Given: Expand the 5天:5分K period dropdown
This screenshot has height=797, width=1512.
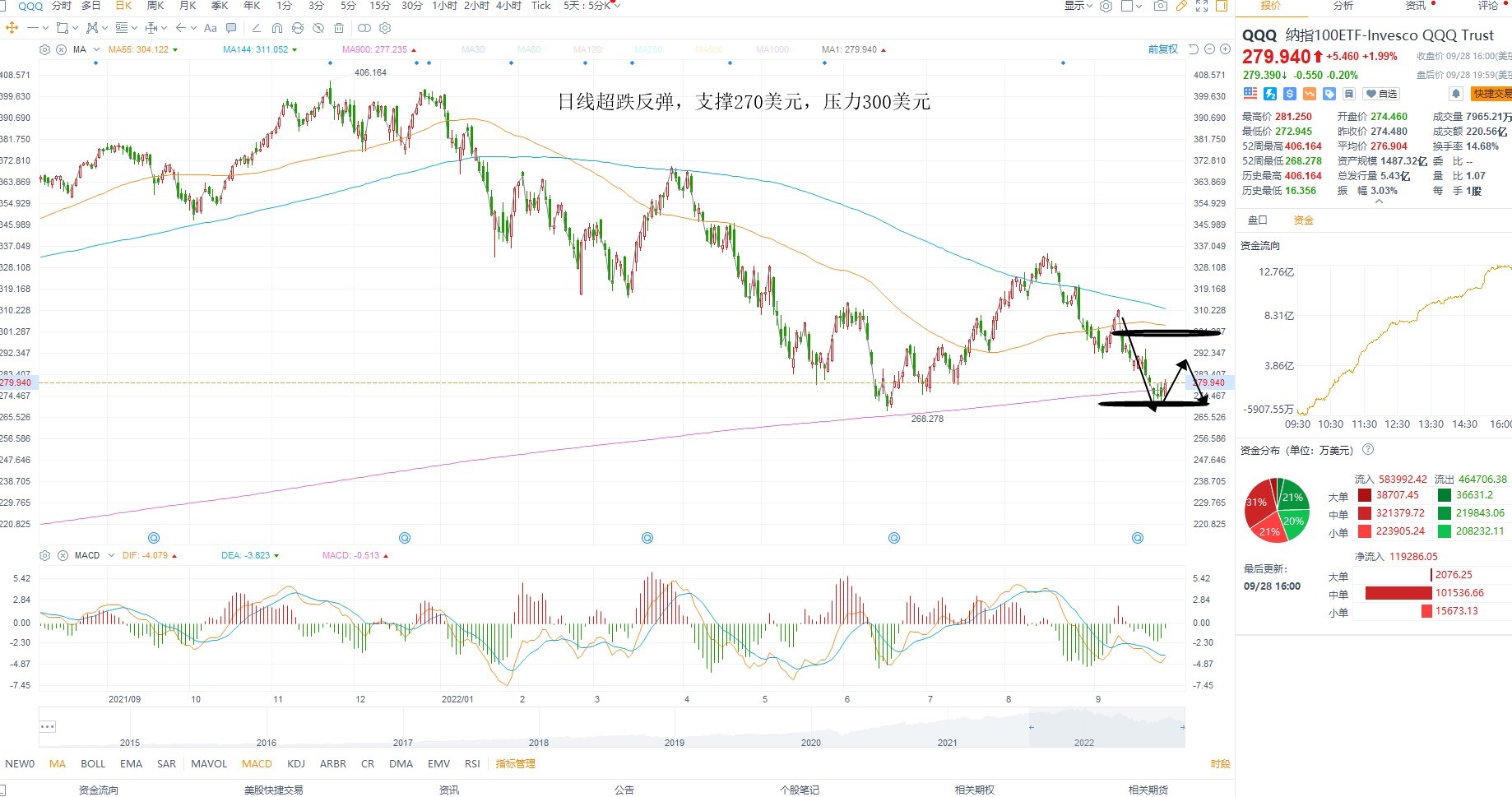Looking at the screenshot, I should click(592, 6).
